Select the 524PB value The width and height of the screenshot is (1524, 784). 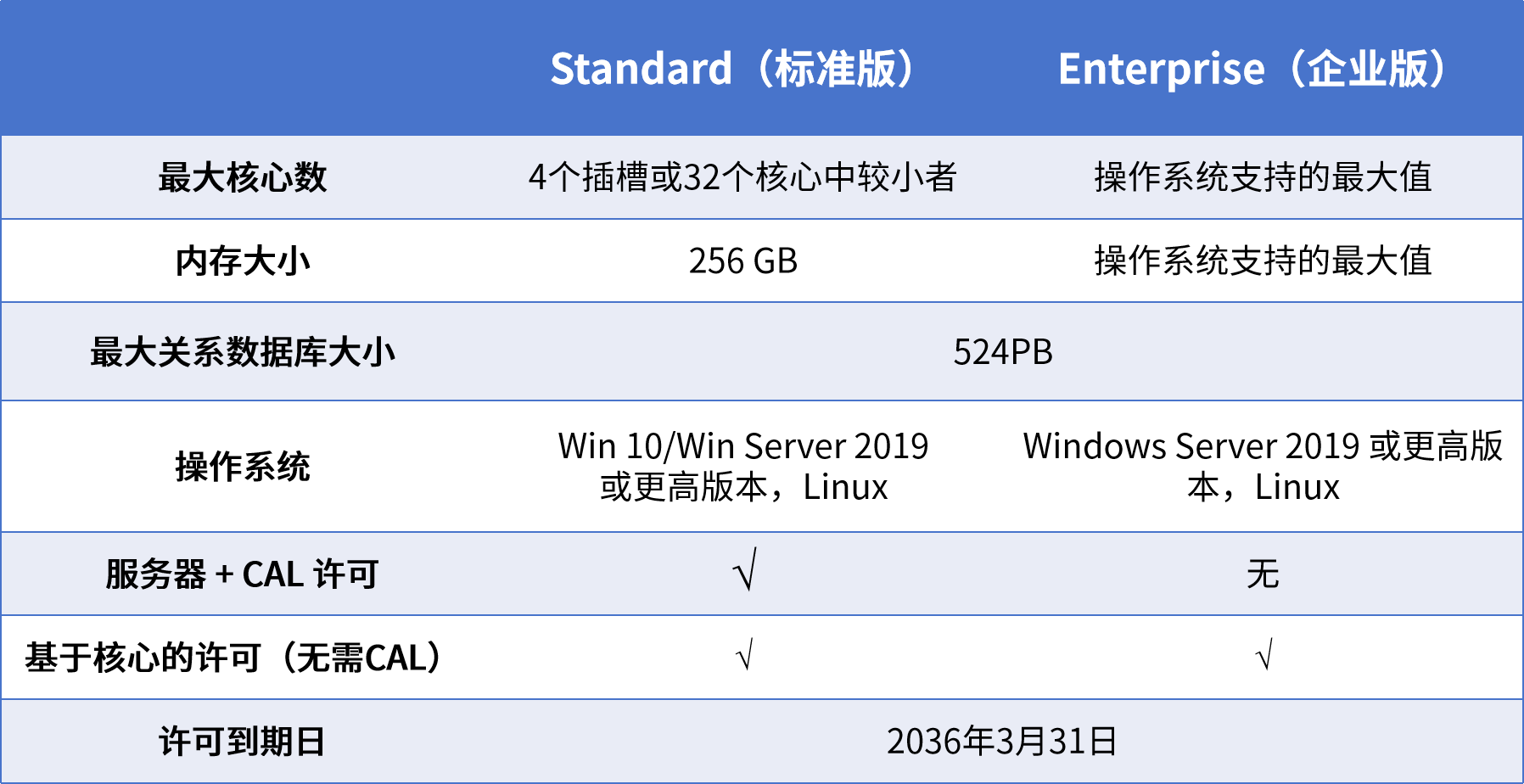pyautogui.click(x=1002, y=352)
